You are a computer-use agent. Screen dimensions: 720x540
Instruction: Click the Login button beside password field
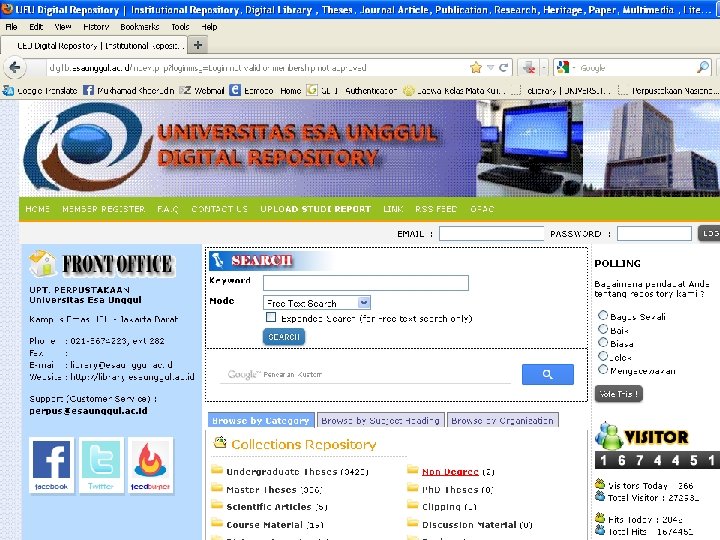click(x=709, y=233)
